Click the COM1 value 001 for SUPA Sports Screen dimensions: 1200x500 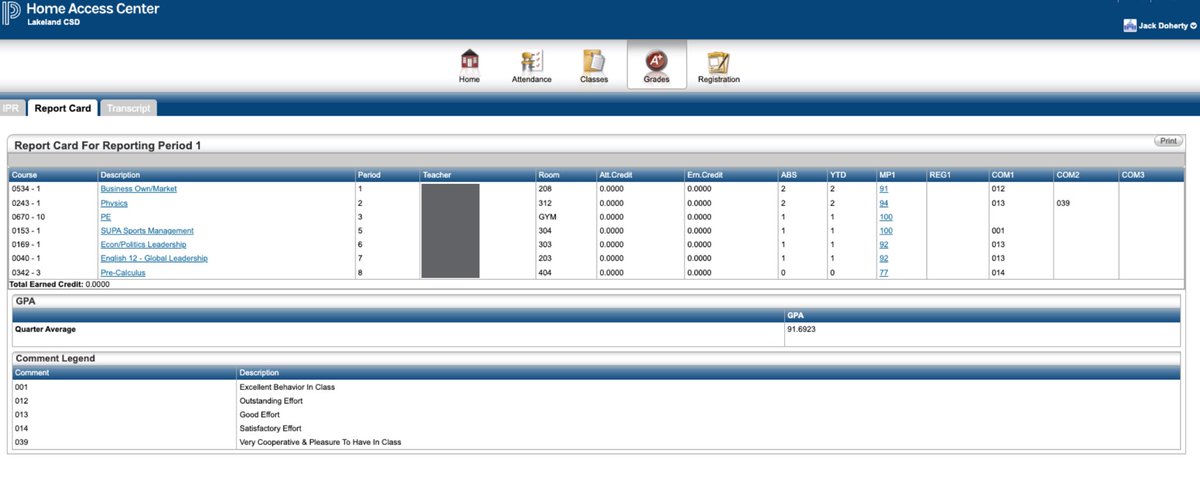pos(998,230)
